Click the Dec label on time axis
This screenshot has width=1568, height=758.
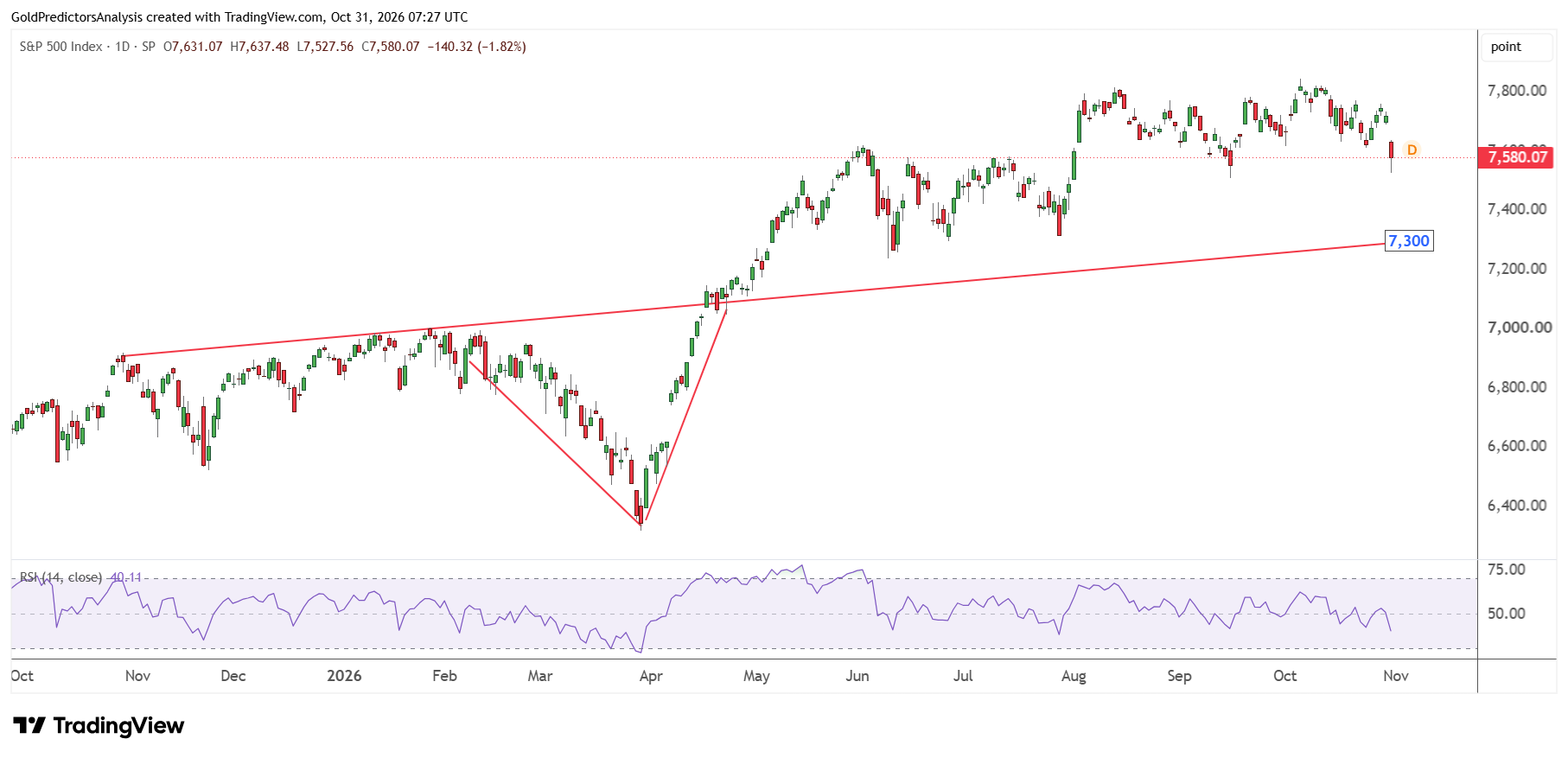tap(233, 676)
